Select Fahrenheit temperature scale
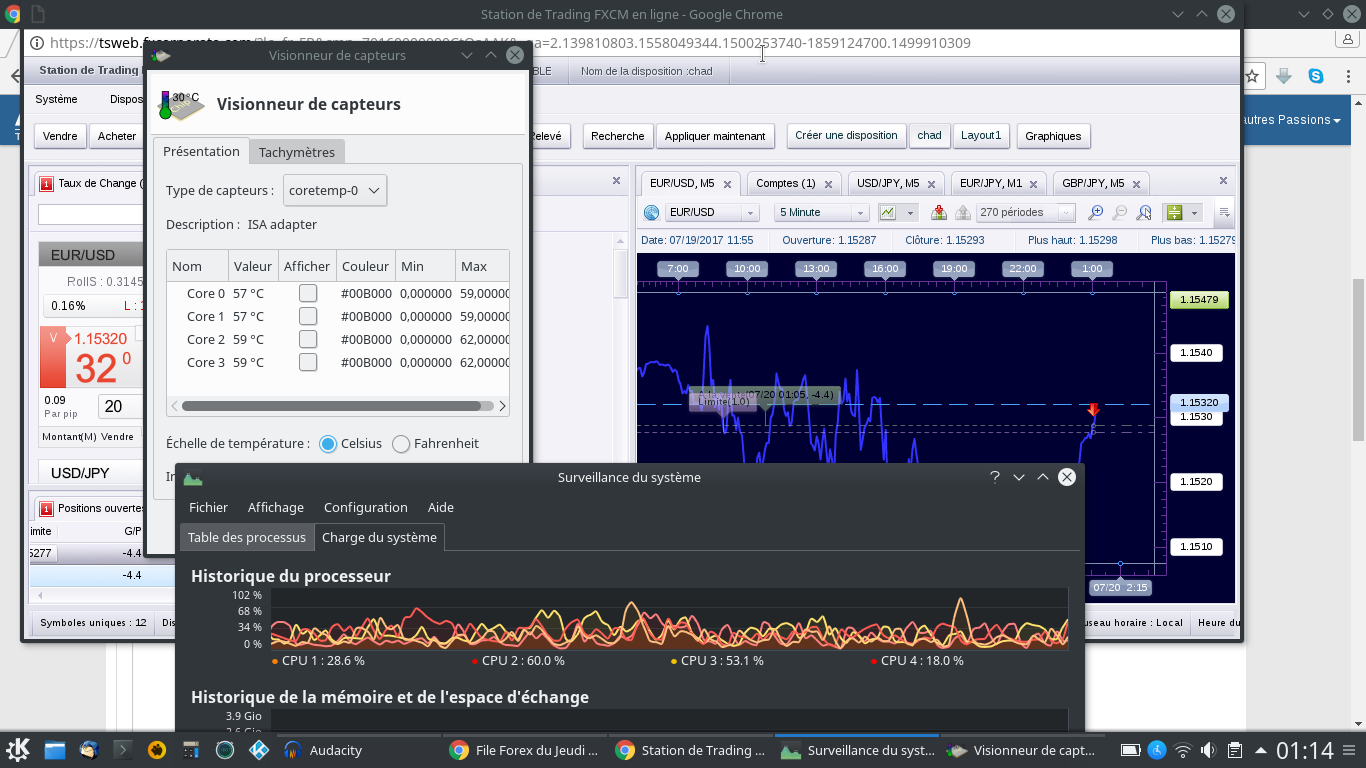The height and width of the screenshot is (768, 1366). (x=402, y=444)
